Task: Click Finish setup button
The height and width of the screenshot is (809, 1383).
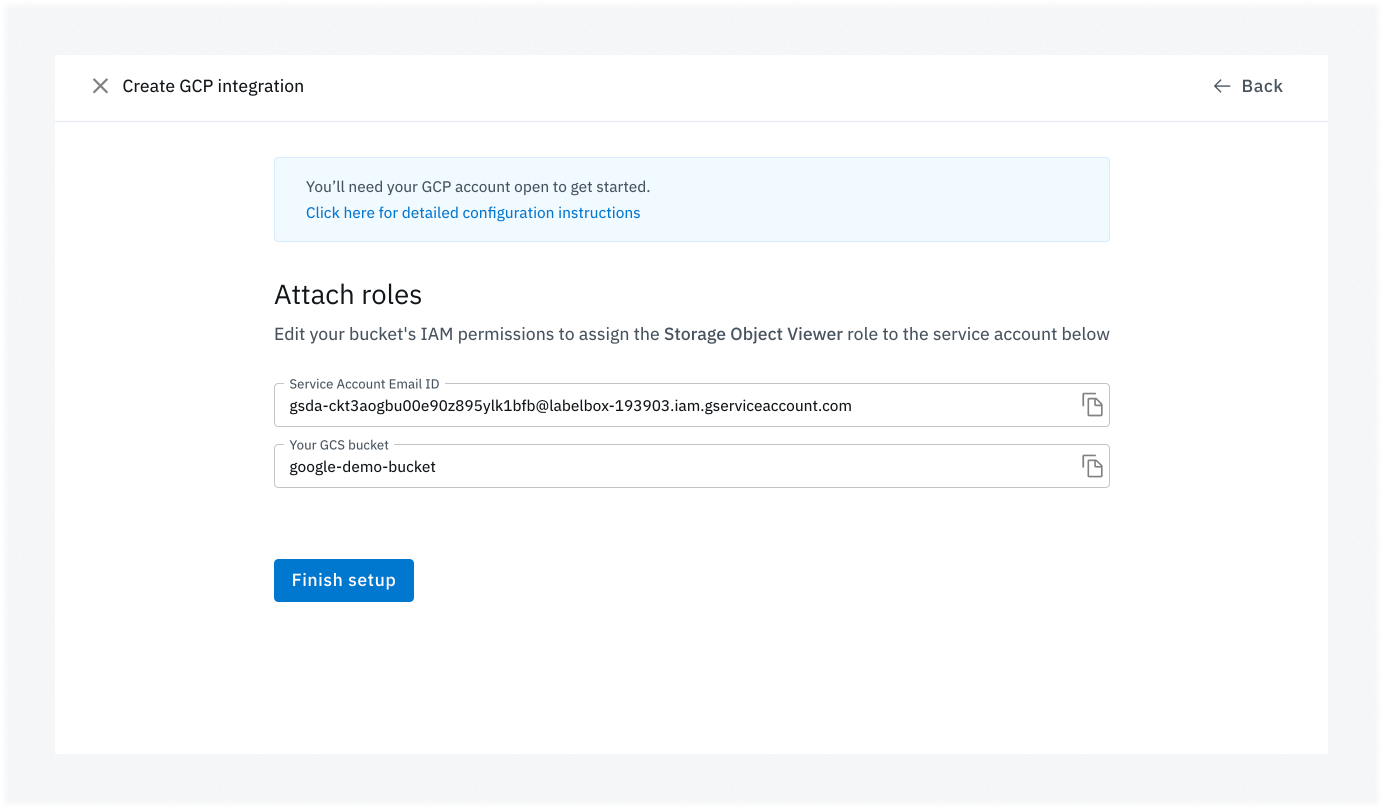Action: point(344,580)
